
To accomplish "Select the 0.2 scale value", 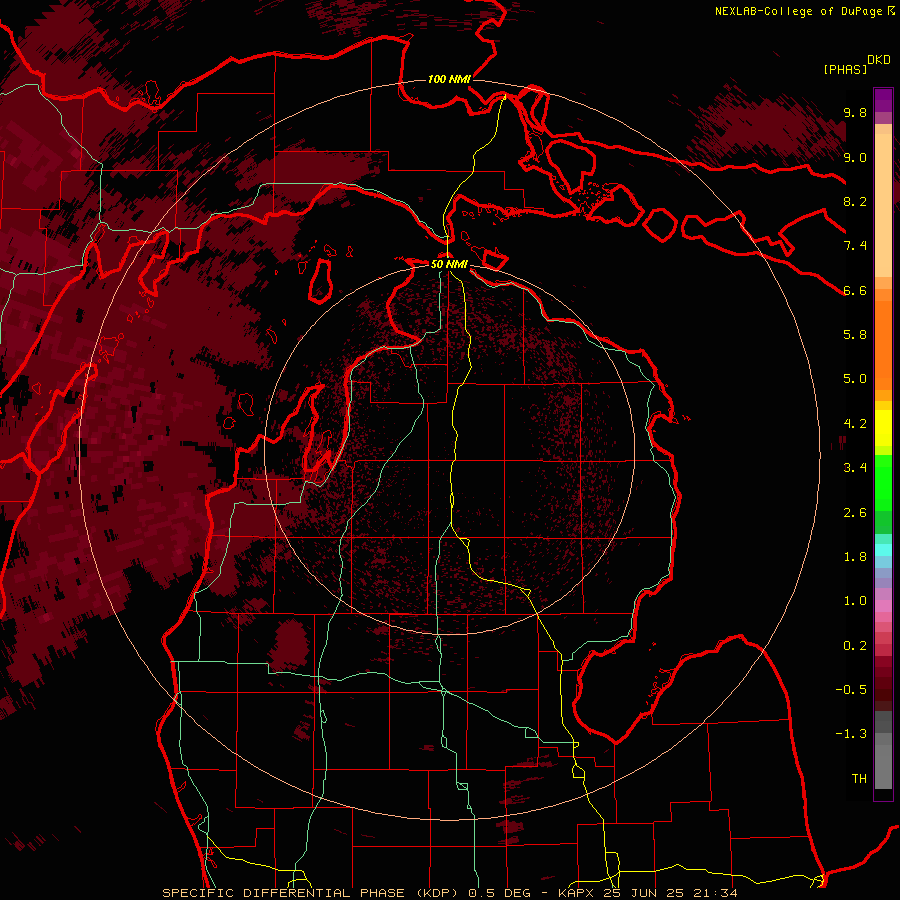I will [x=855, y=646].
